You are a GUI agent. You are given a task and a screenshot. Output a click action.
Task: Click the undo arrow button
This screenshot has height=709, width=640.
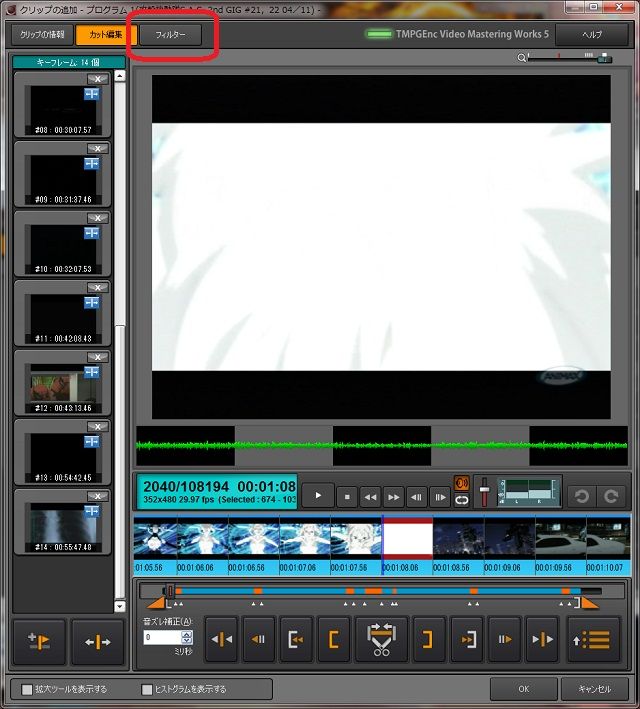point(582,496)
